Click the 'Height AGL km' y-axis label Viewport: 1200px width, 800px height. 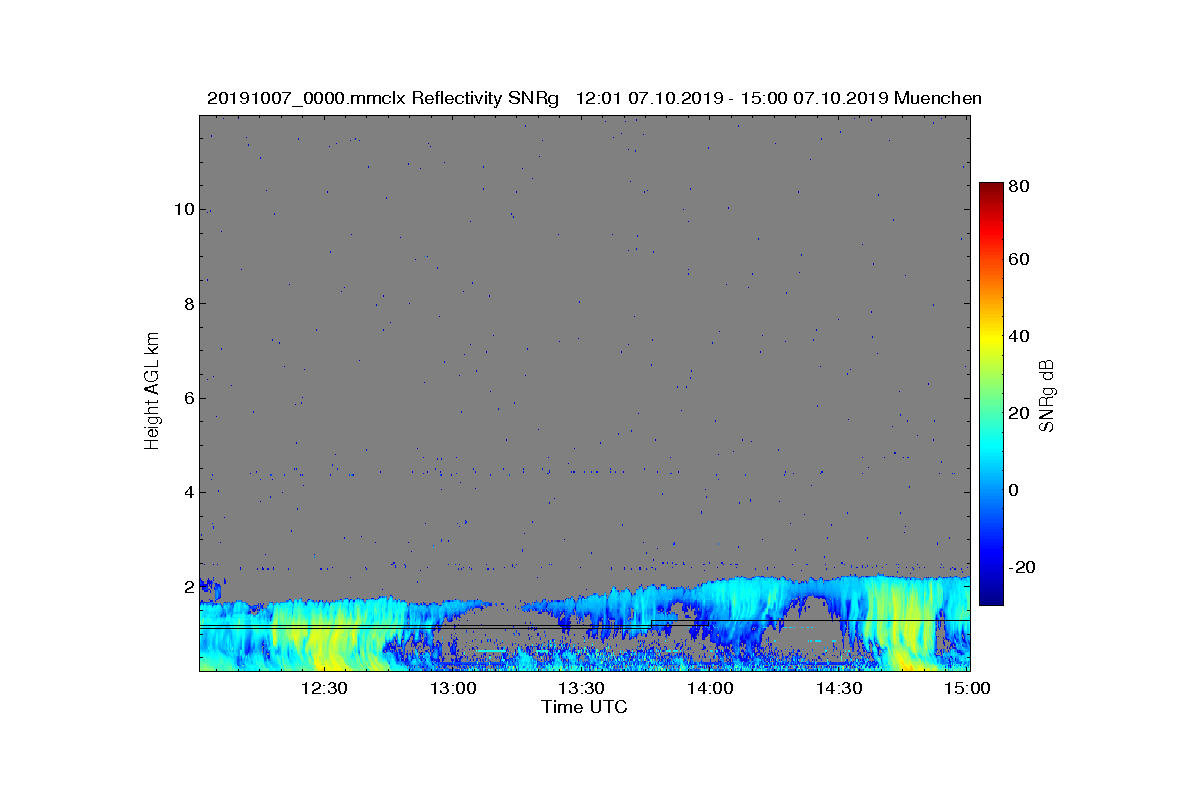(x=152, y=392)
